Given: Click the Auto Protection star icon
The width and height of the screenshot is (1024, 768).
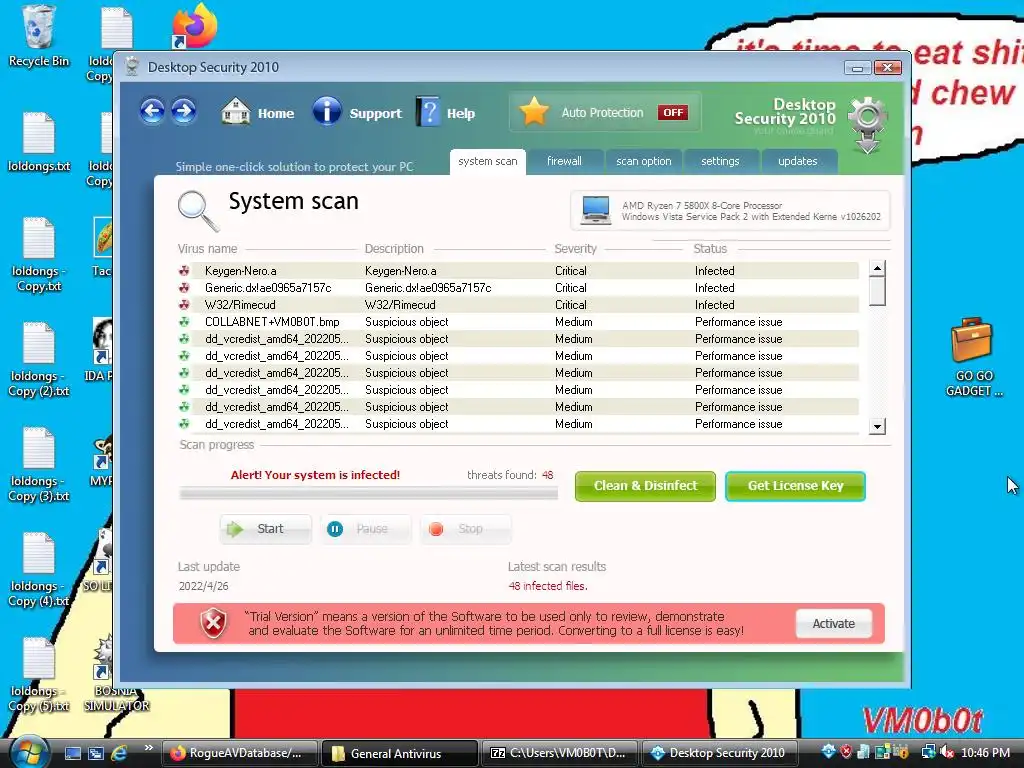Looking at the screenshot, I should [534, 112].
